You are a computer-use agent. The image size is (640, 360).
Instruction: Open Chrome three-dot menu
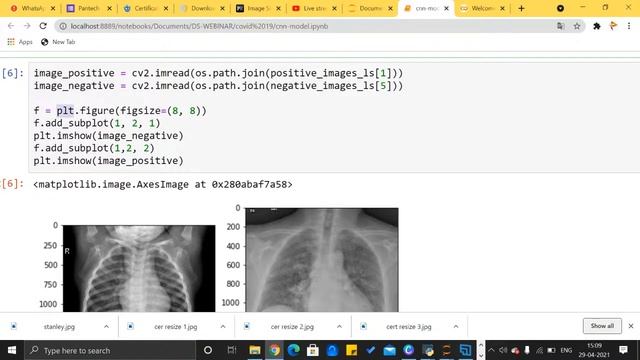coord(629,26)
